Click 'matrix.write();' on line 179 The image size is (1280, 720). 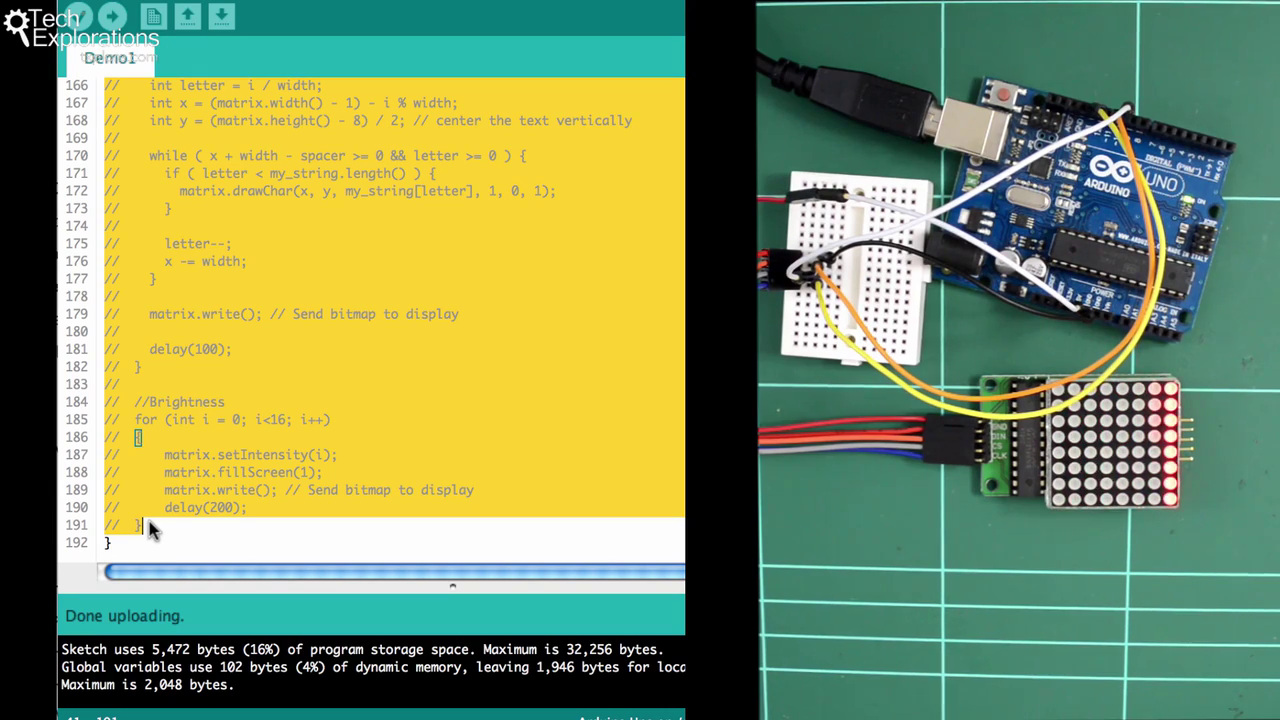(x=205, y=314)
